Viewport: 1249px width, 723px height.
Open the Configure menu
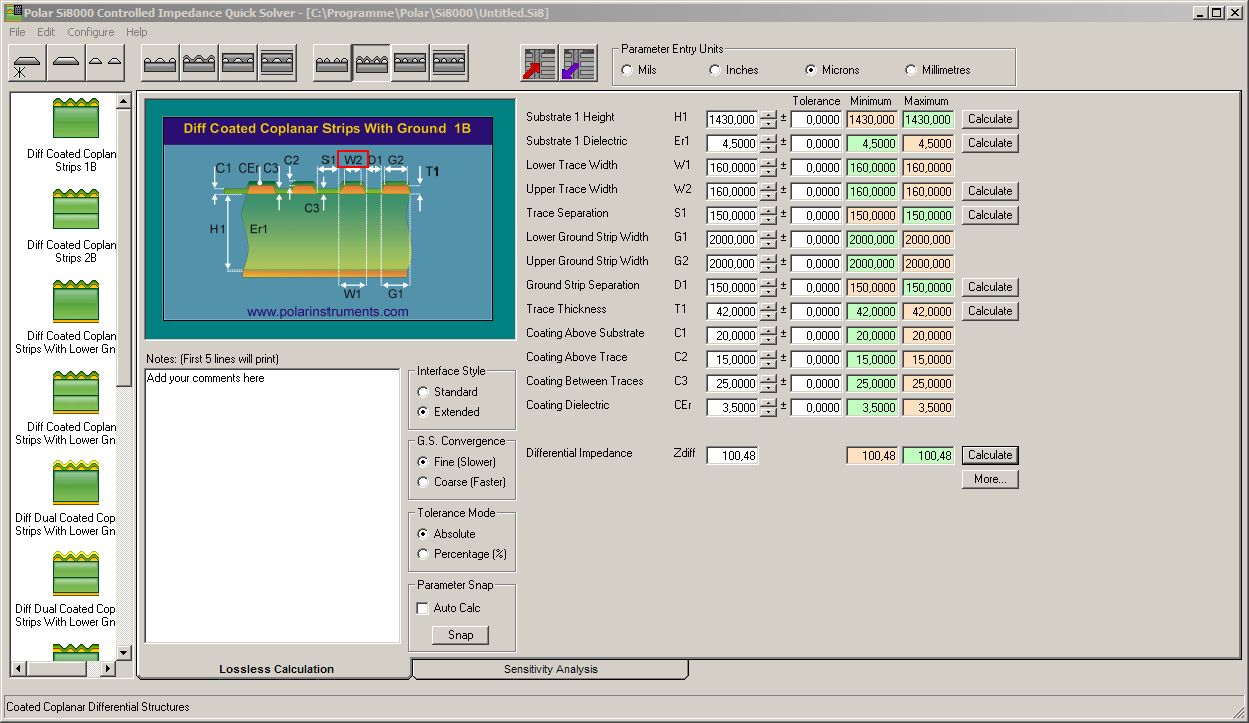[x=91, y=32]
